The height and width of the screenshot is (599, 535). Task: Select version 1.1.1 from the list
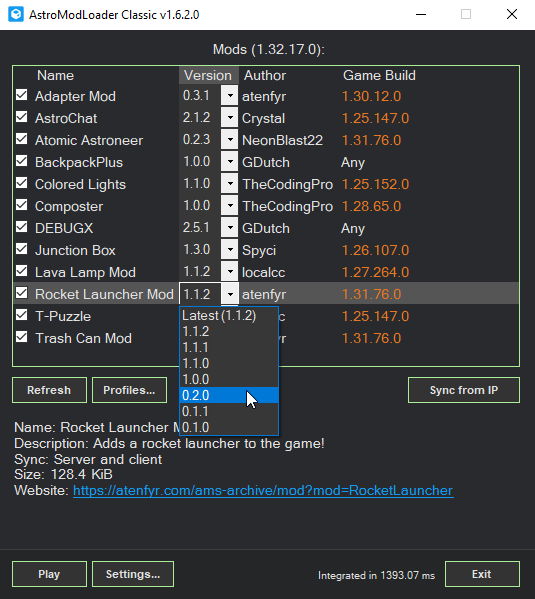[x=229, y=348]
